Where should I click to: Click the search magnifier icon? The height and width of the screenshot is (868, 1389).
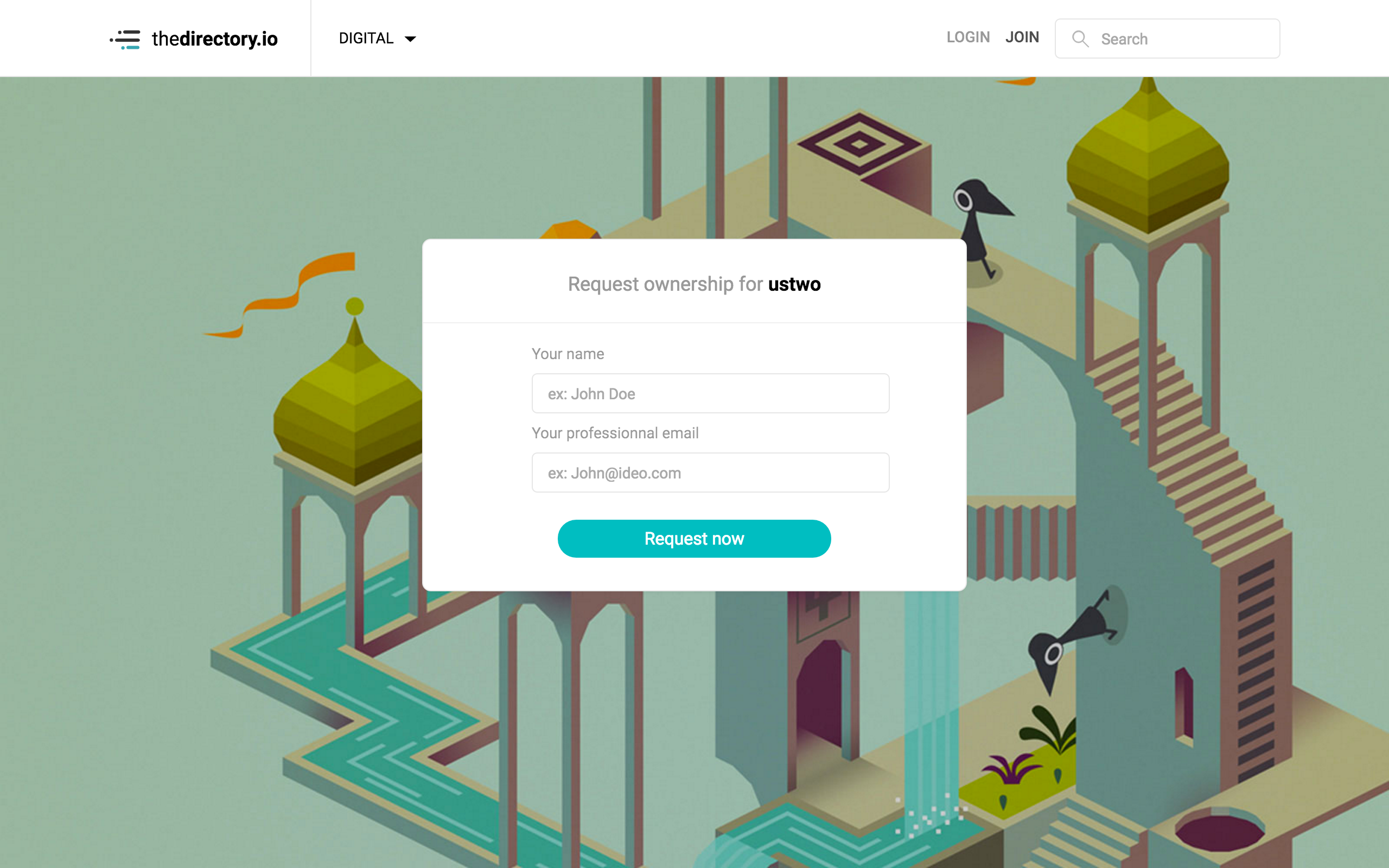(x=1080, y=39)
